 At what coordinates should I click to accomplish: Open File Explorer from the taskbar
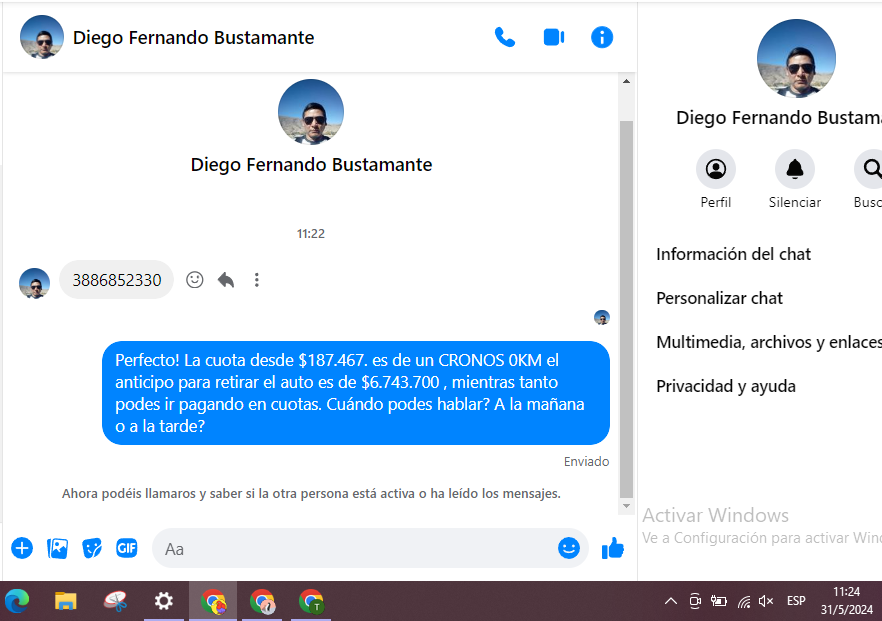point(66,601)
